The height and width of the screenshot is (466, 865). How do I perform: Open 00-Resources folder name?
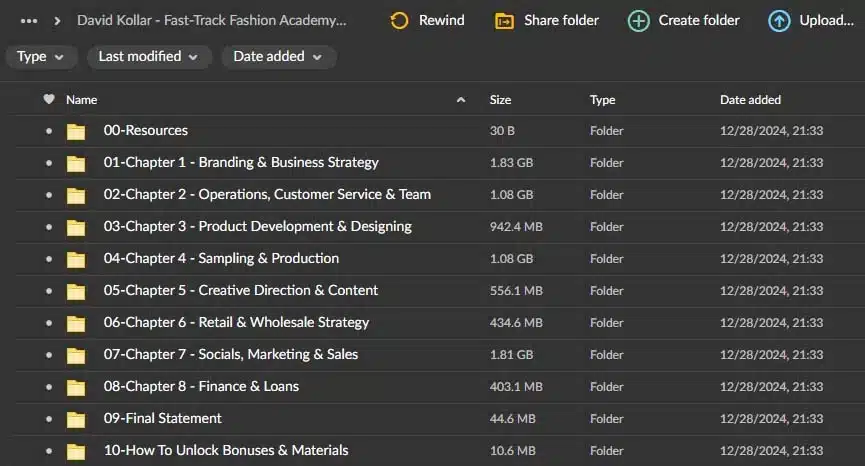point(146,130)
